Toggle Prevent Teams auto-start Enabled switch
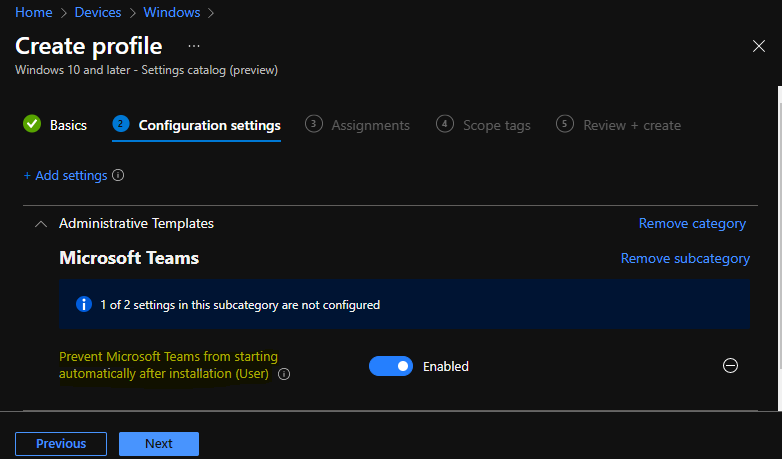The height and width of the screenshot is (459, 782). pyautogui.click(x=391, y=366)
